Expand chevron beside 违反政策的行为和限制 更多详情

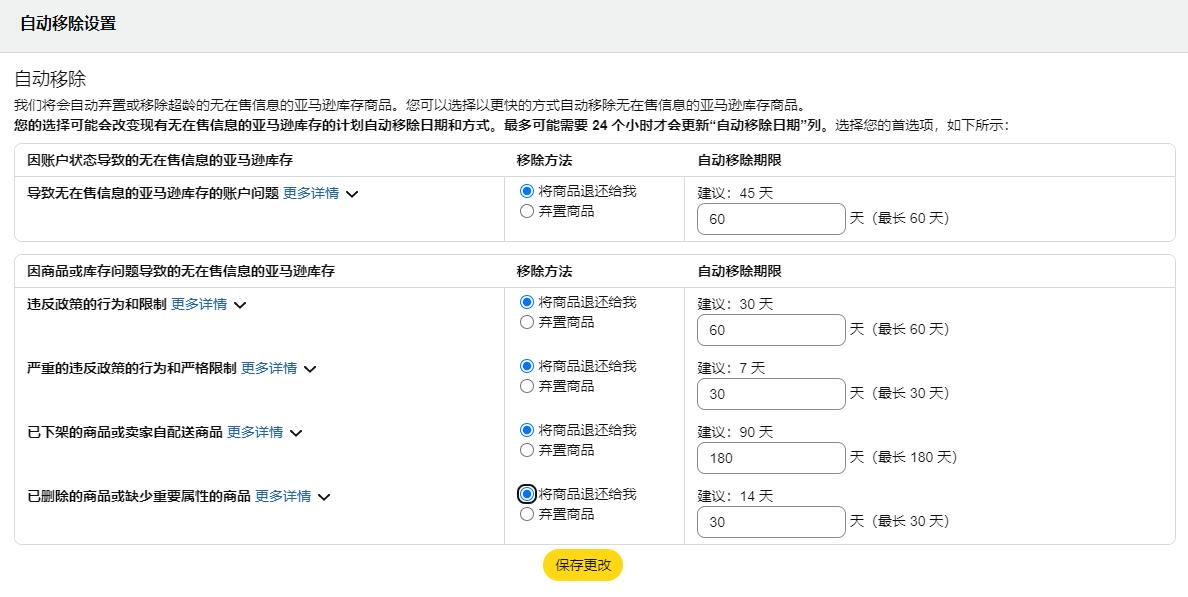240,305
